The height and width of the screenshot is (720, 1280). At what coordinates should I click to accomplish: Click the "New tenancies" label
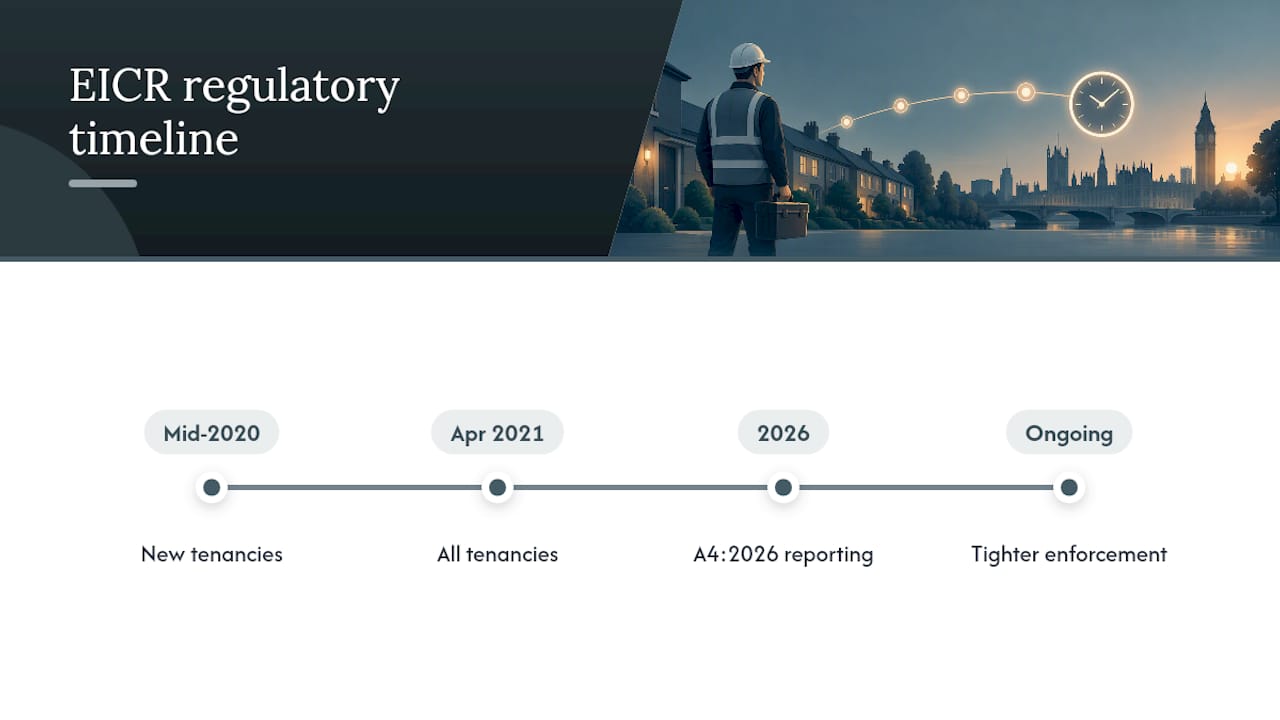tap(212, 554)
